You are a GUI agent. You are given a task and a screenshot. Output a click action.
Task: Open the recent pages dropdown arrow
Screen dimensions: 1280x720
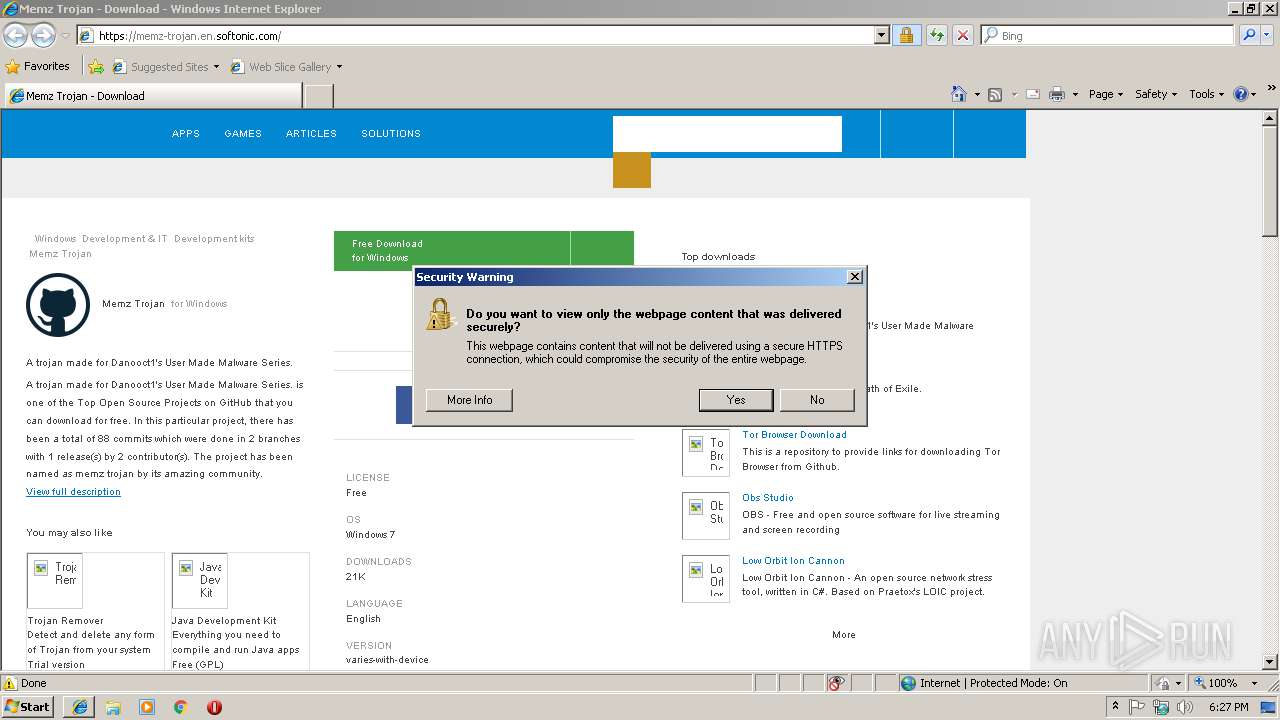coord(65,36)
